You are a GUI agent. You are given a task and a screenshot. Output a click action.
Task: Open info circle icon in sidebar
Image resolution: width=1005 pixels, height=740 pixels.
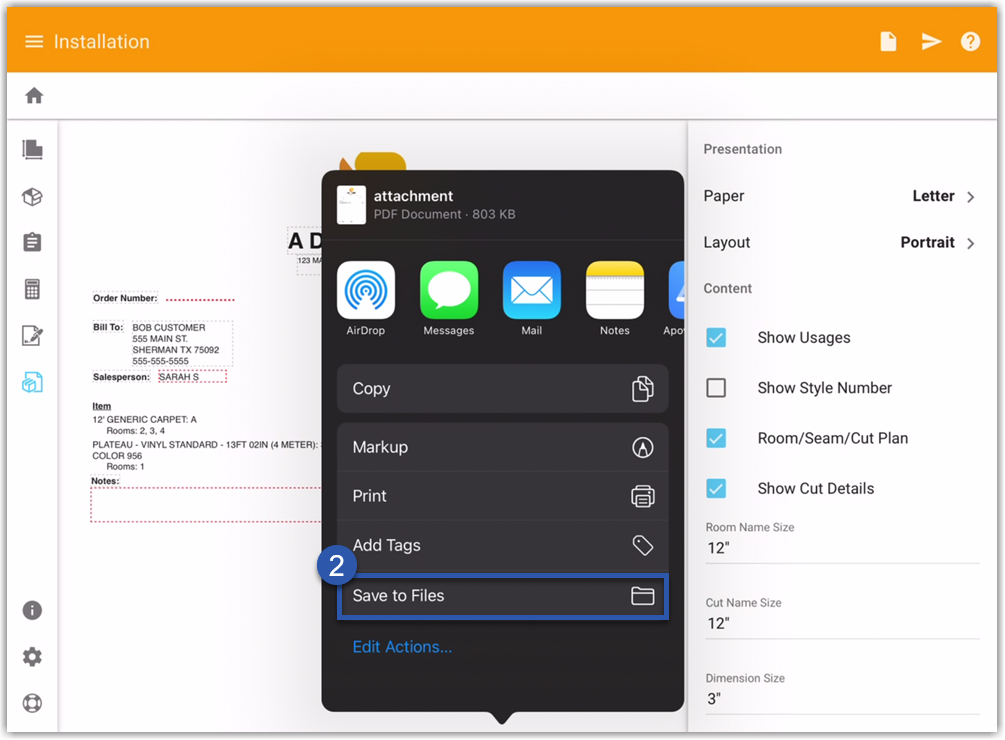[32, 610]
